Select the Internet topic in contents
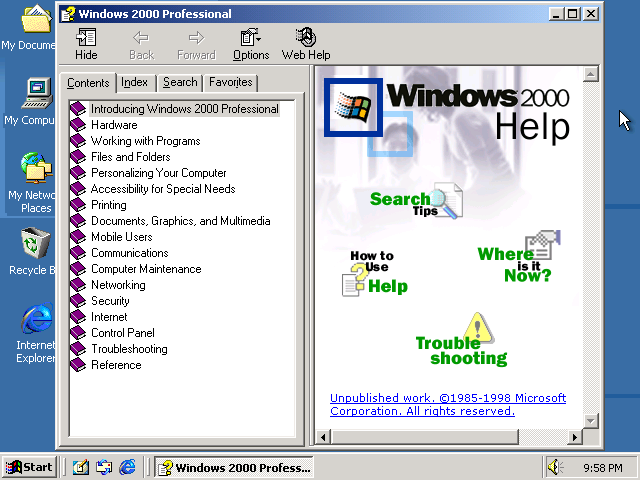This screenshot has width=640, height=480. tap(109, 317)
